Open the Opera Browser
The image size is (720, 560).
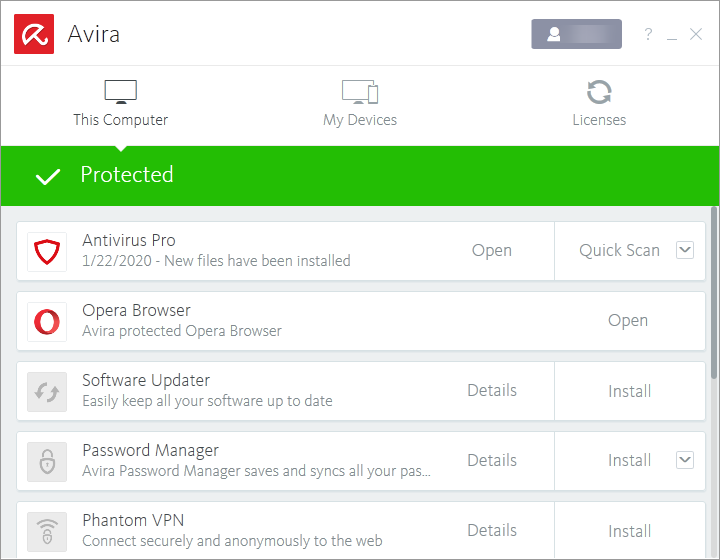point(628,320)
